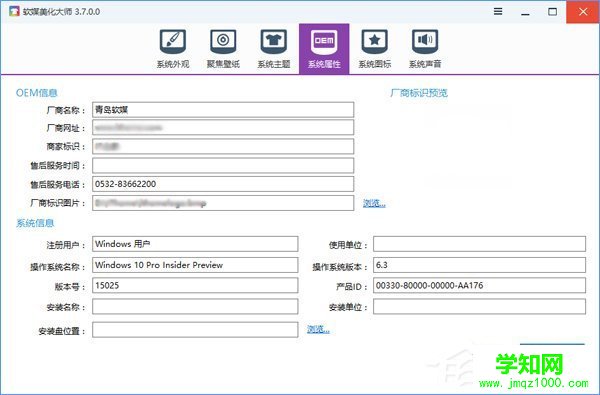Edit the 操作系统版本 field 6.3

point(479,265)
